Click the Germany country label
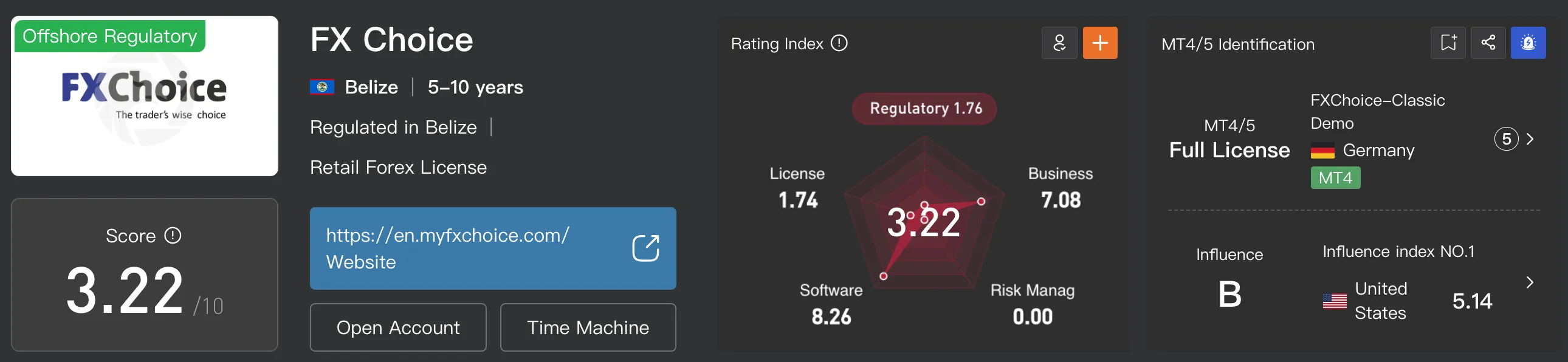 point(1379,150)
